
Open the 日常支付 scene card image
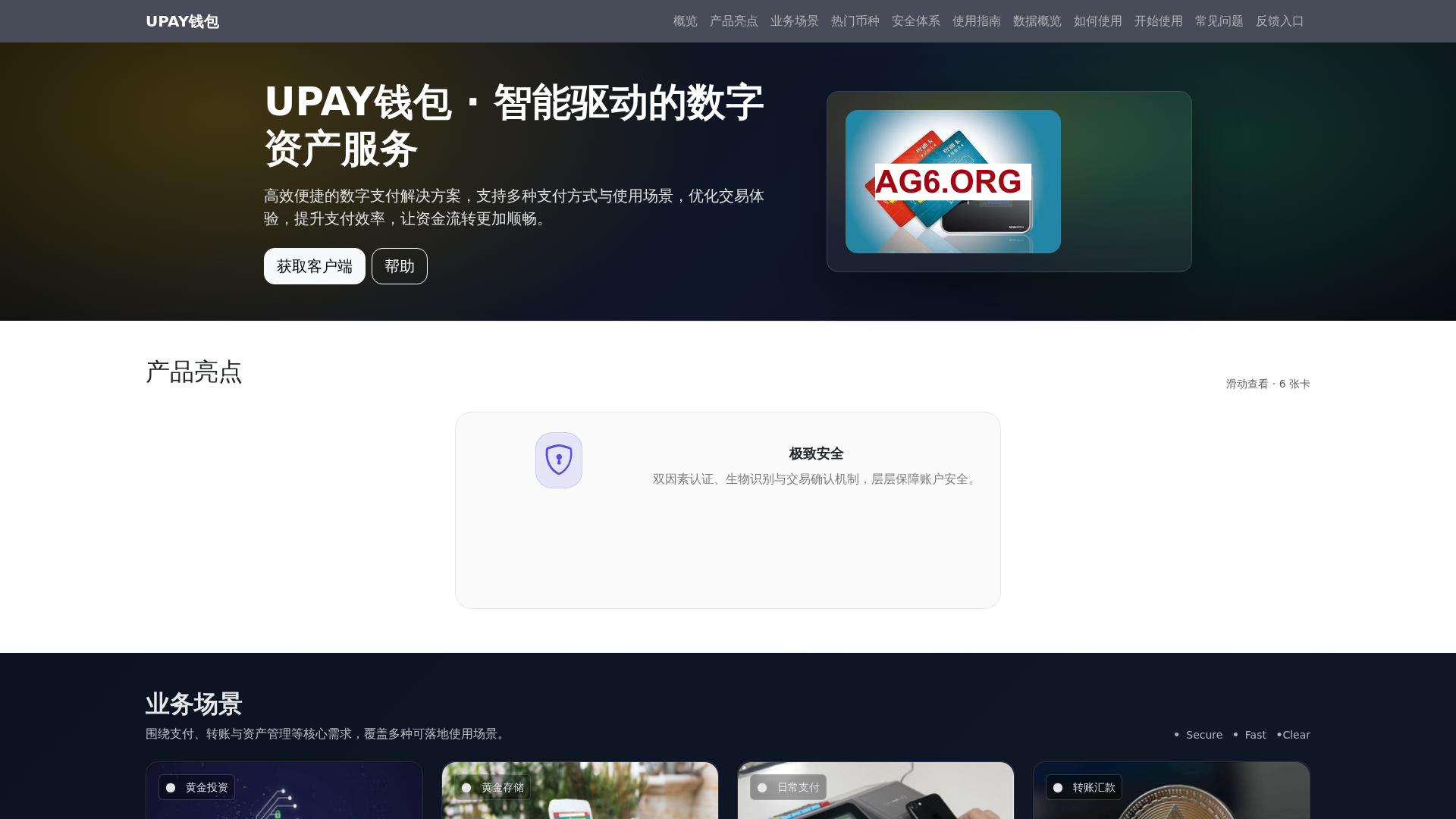click(876, 791)
